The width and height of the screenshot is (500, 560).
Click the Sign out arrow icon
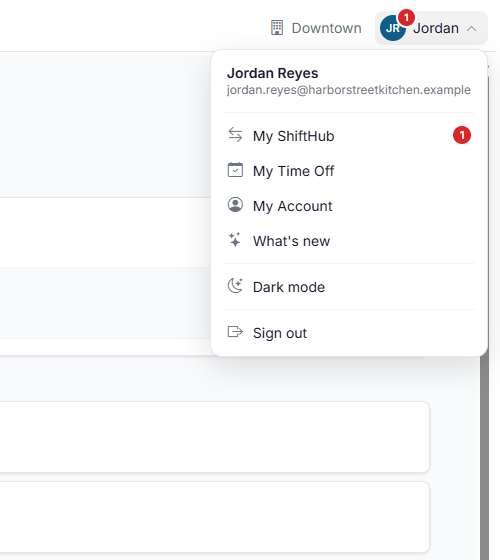click(235, 332)
